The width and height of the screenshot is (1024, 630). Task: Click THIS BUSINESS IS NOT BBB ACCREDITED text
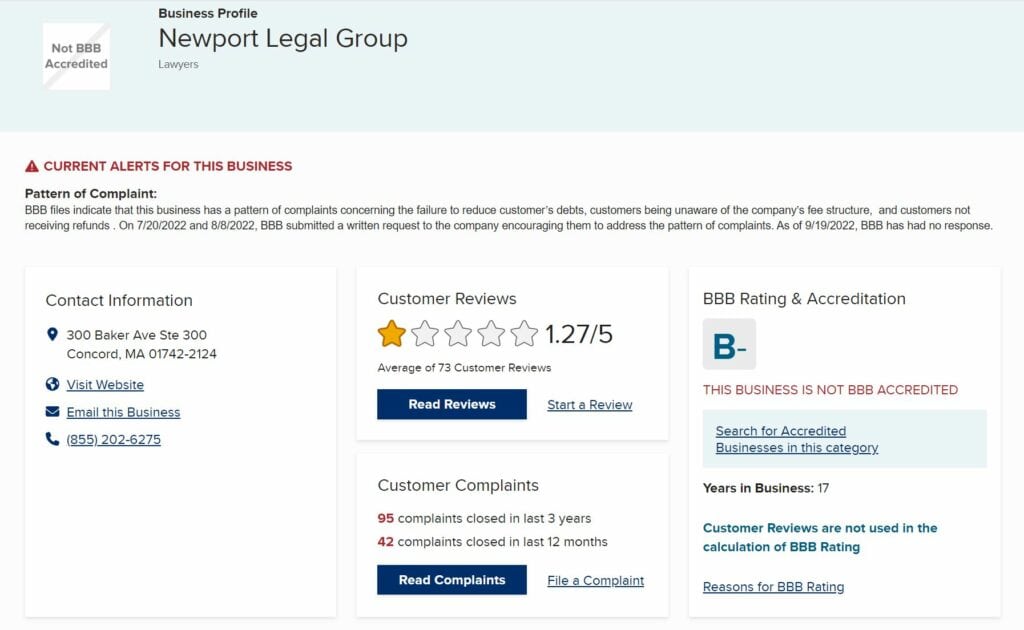(x=830, y=390)
